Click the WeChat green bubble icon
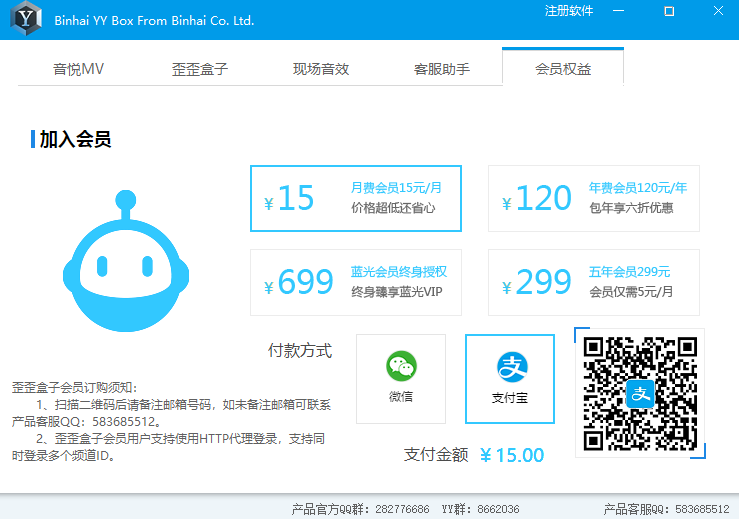This screenshot has width=739, height=519. pos(401,366)
